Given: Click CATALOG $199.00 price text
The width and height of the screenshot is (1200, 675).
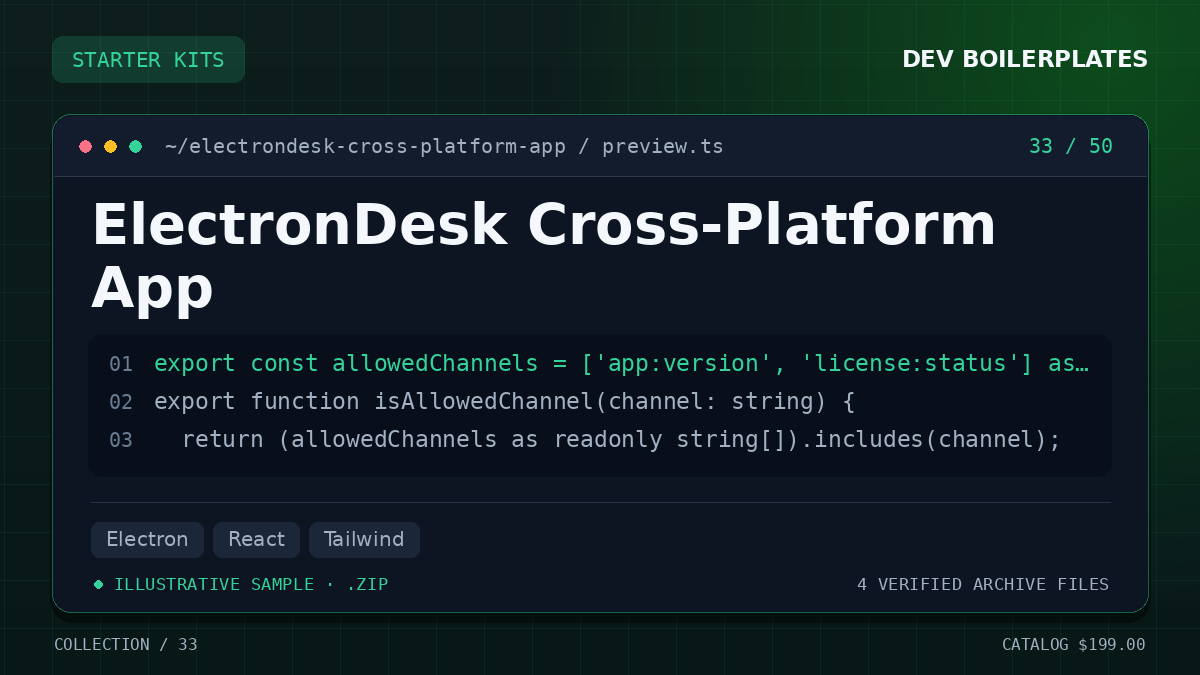Looking at the screenshot, I should pos(1074,645).
